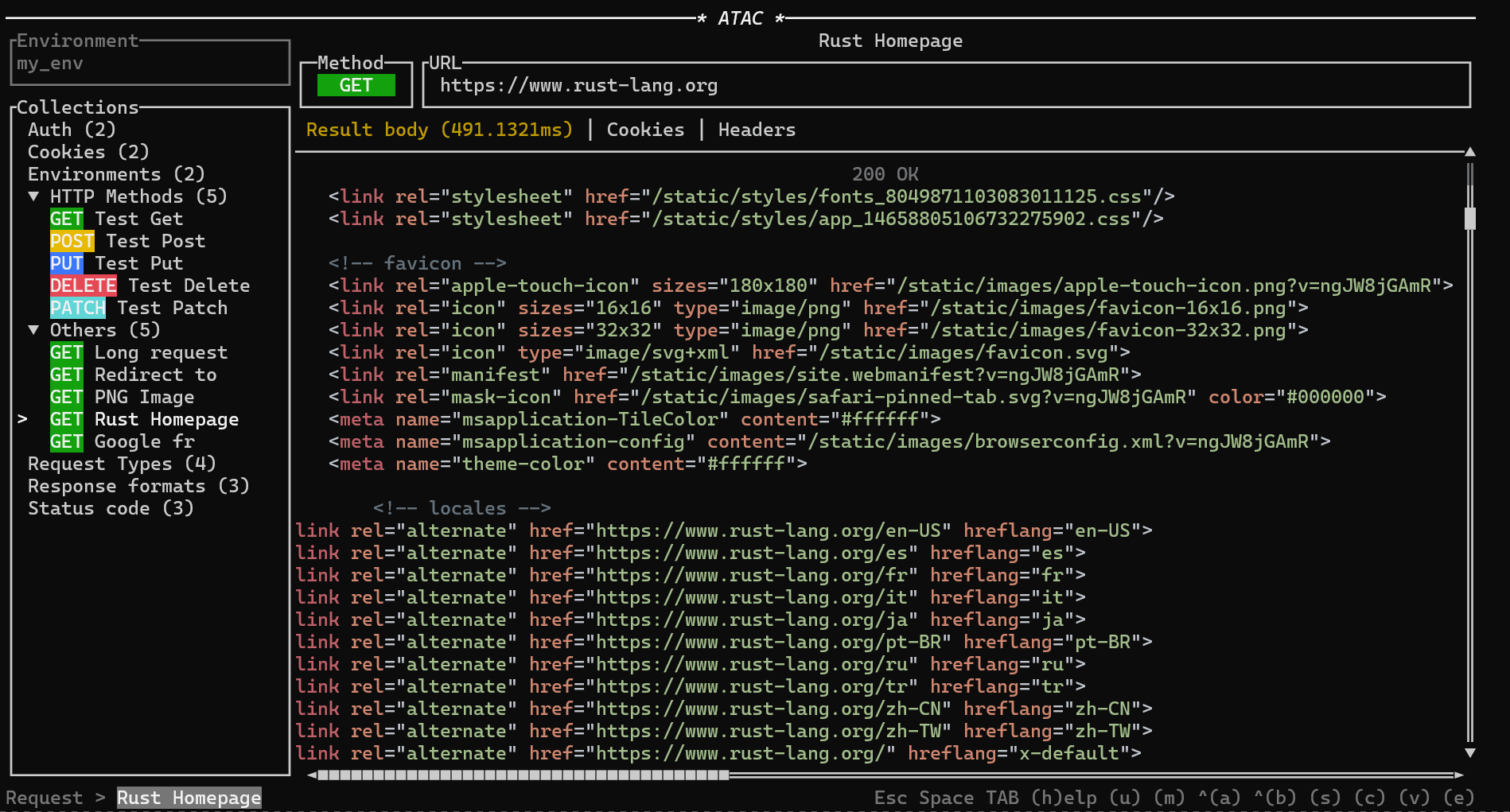
Task: Select the Rust Homepage request
Action: click(x=165, y=419)
